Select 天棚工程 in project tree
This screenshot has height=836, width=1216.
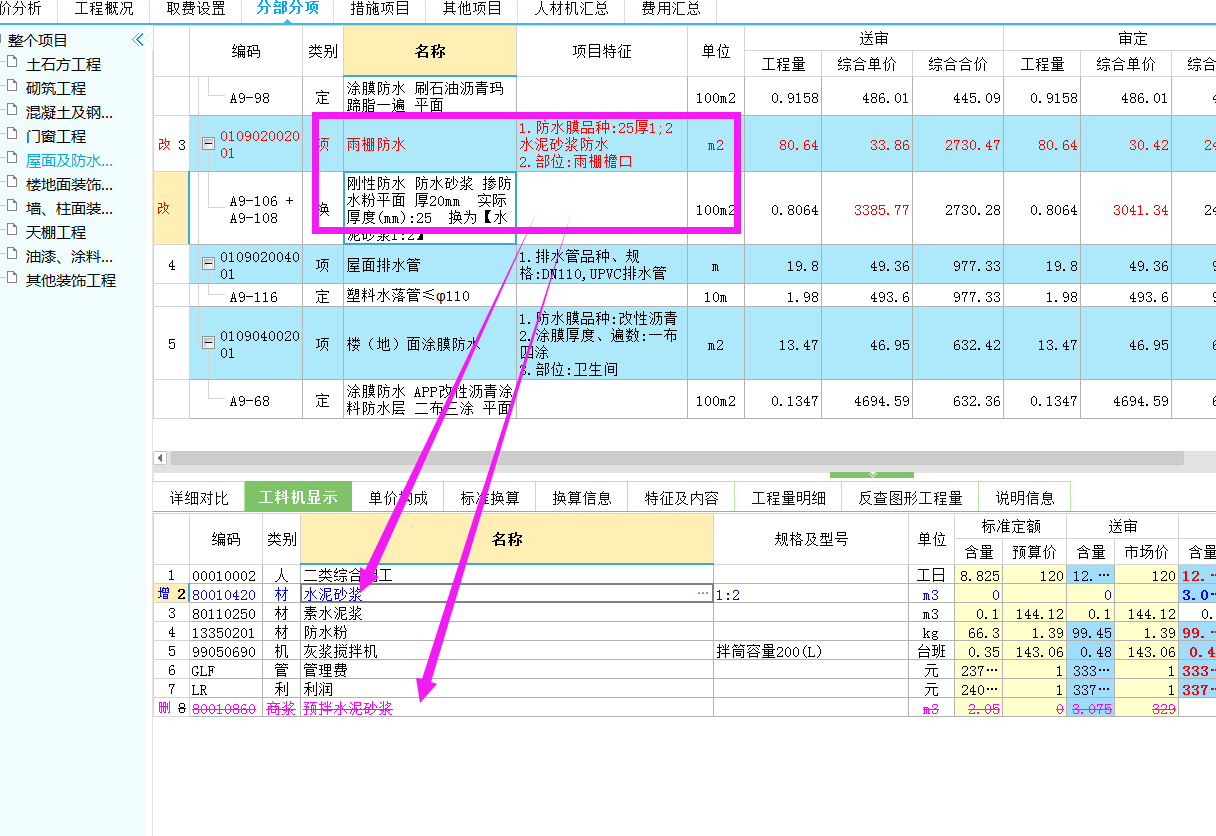click(56, 232)
